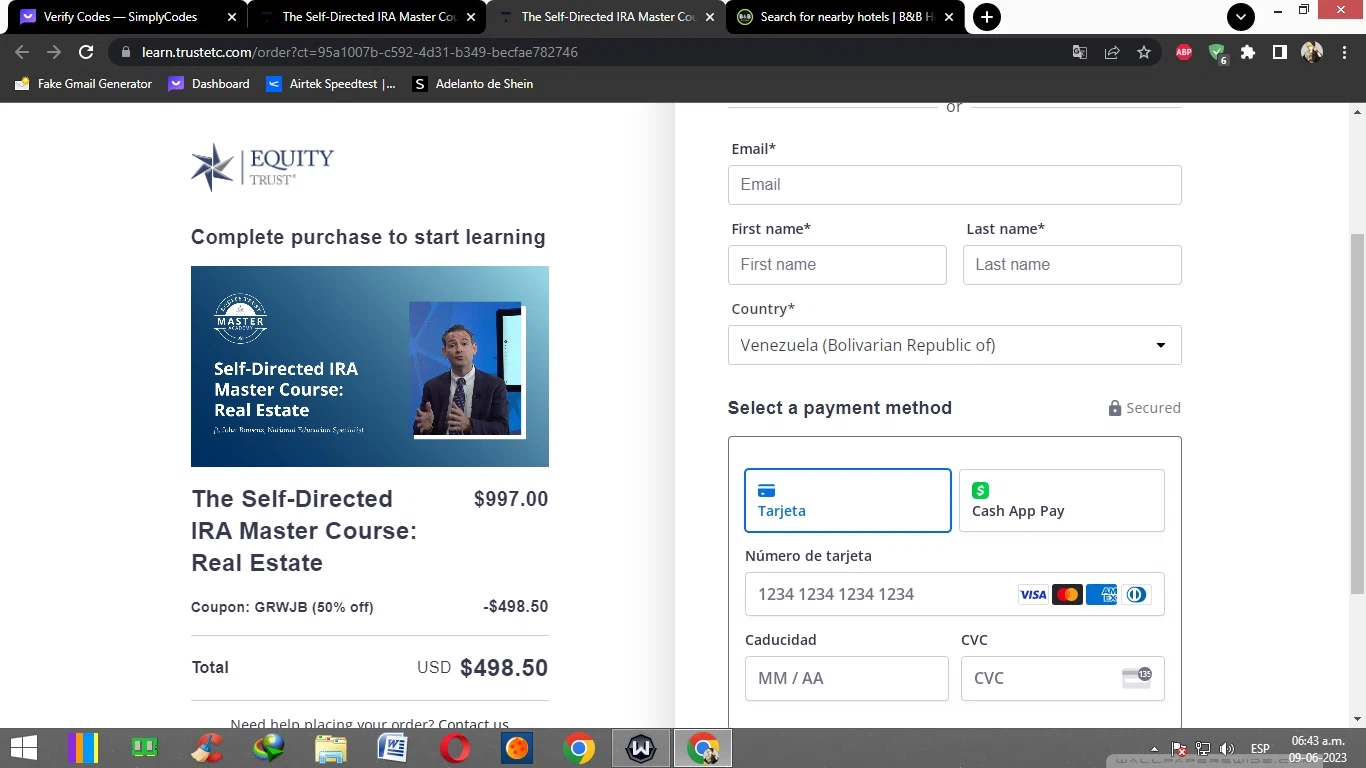The height and width of the screenshot is (768, 1366).
Task: Click the Mastercard brand icon
Action: (1067, 595)
